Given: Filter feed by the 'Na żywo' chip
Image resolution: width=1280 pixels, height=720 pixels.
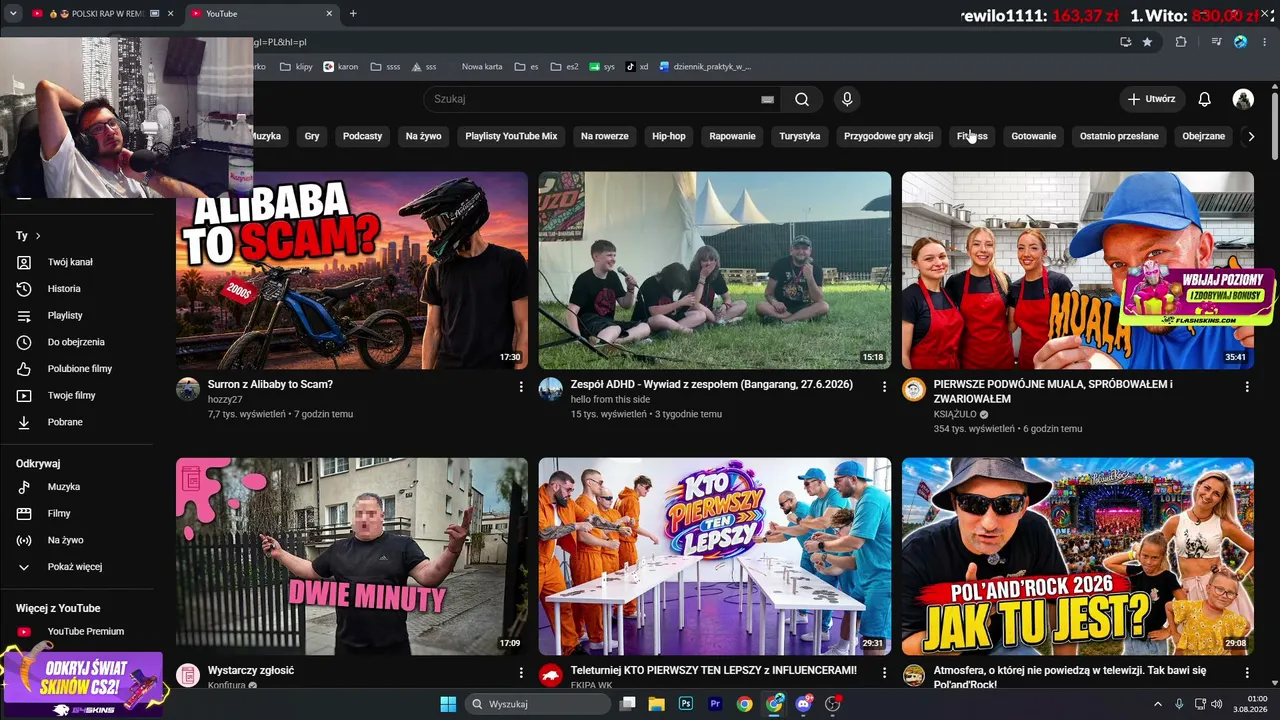Looking at the screenshot, I should point(424,136).
